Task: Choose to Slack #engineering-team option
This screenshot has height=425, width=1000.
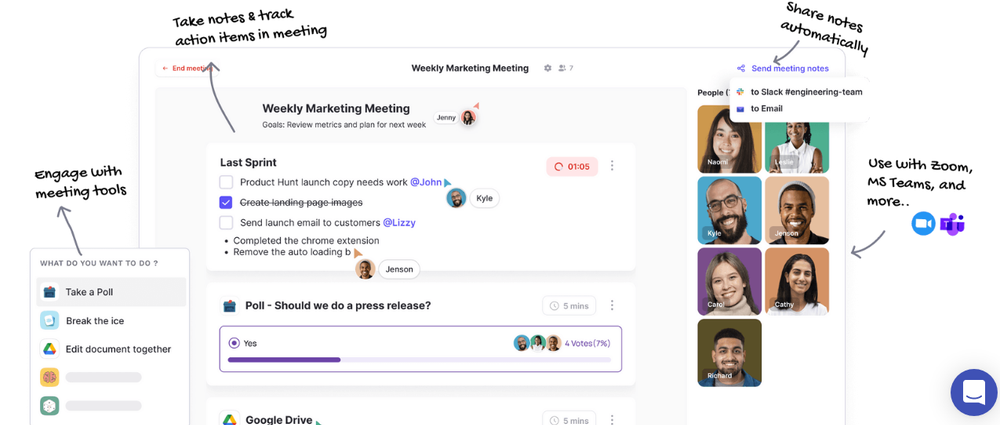Action: pos(800,92)
